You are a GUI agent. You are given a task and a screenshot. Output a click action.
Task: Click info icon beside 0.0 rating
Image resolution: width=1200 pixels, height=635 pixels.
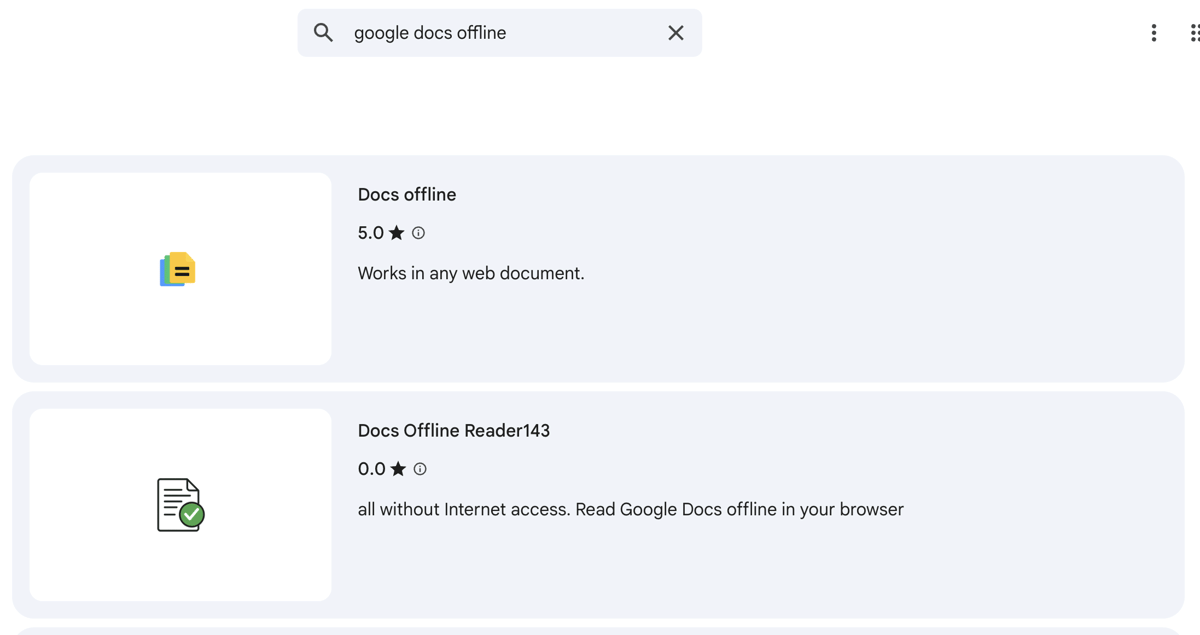click(420, 469)
